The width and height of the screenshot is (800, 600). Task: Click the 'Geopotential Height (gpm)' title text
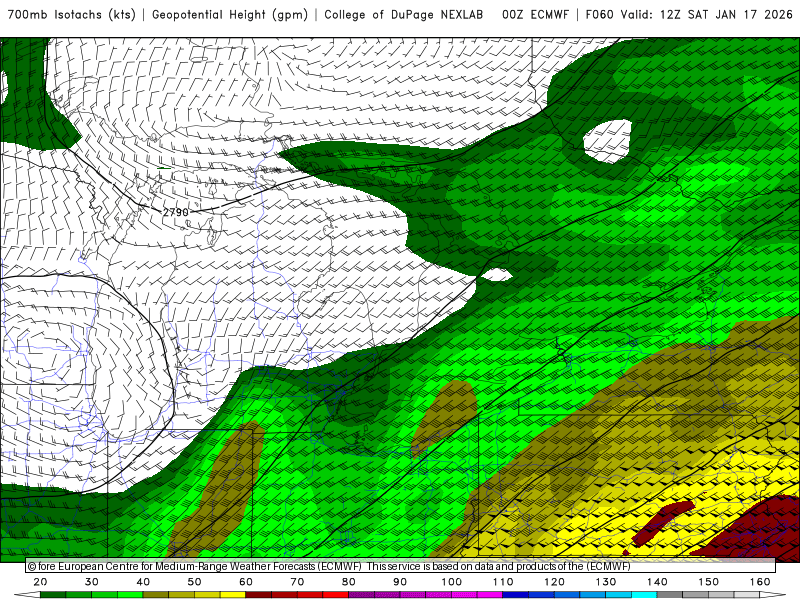coord(230,15)
